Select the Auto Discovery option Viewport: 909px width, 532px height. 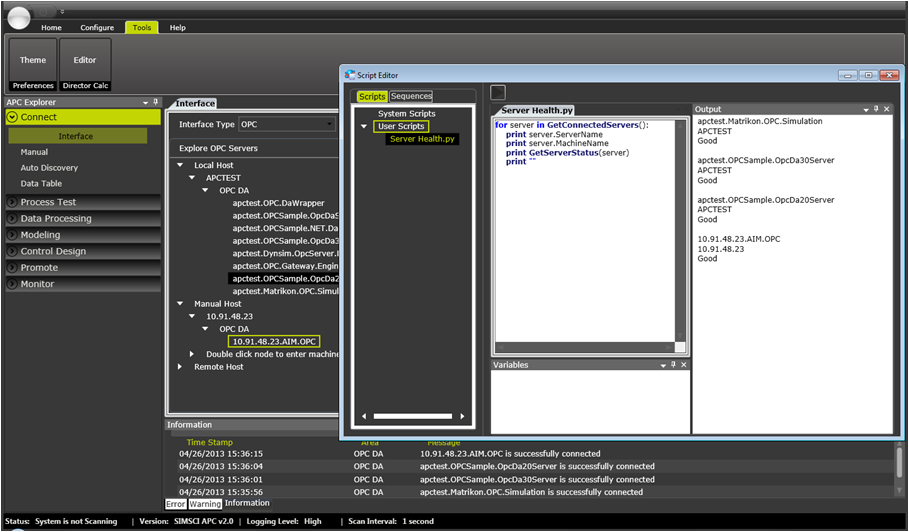49,168
